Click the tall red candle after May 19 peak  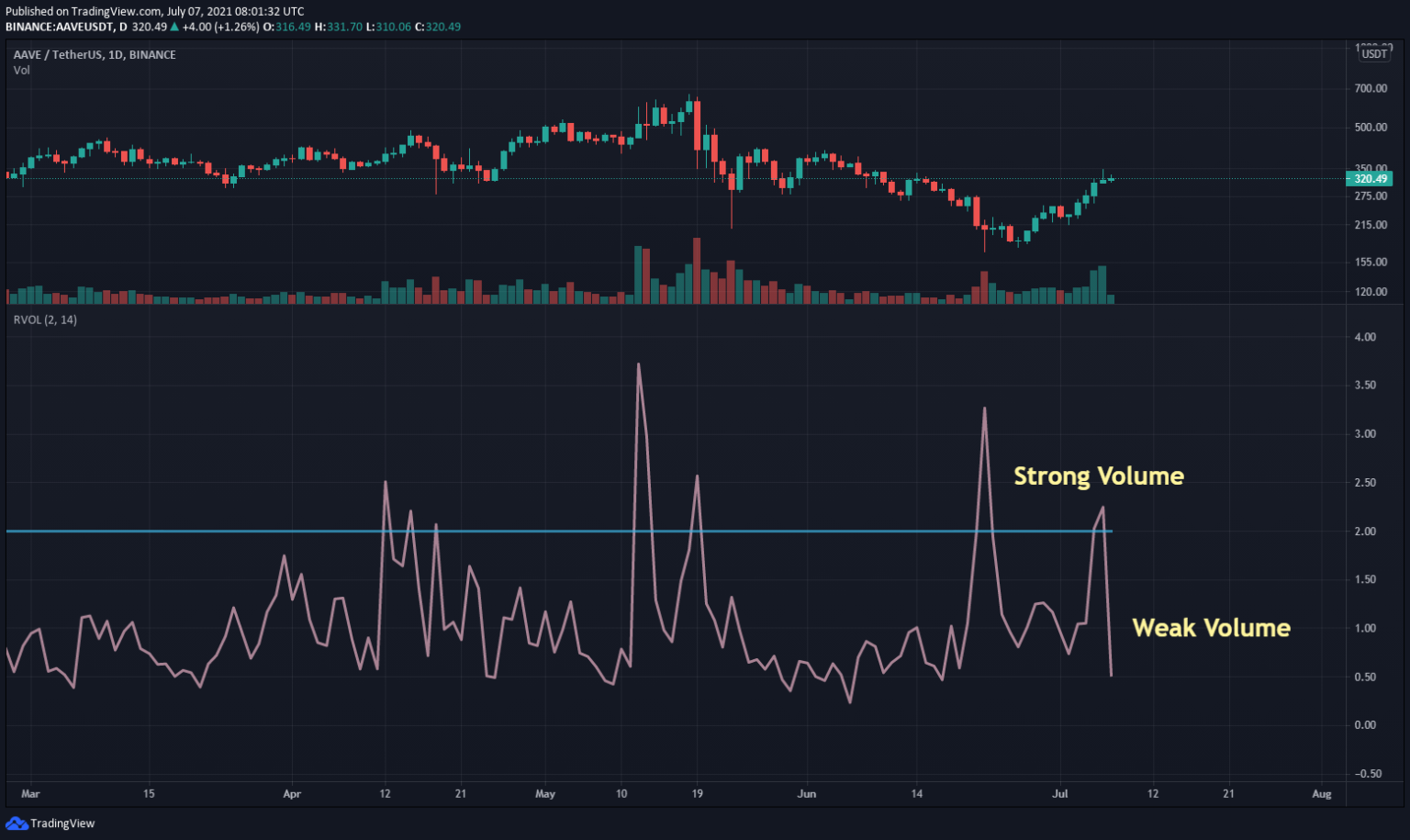pos(697,124)
